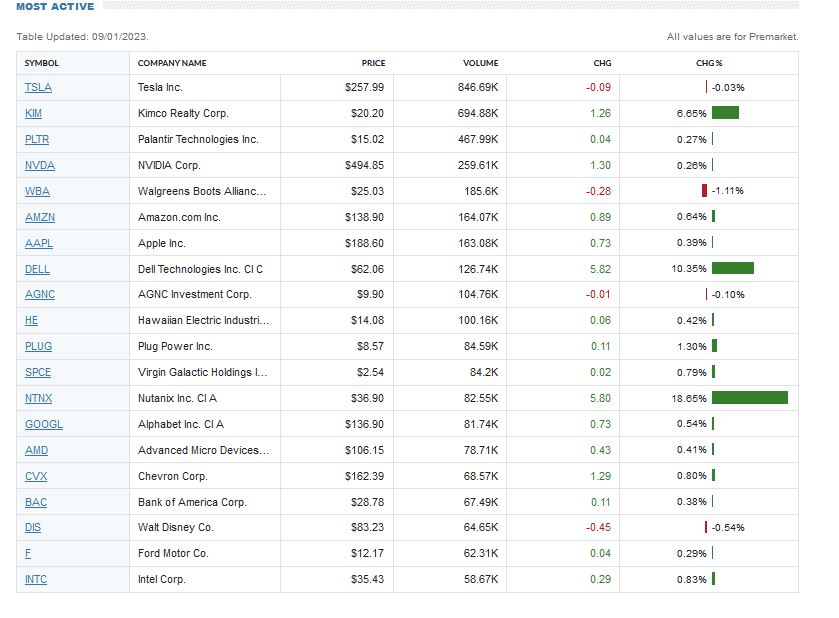This screenshot has width=839, height=618.
Task: Select the Walt Disney Co. row name
Action: pyautogui.click(x=175, y=527)
